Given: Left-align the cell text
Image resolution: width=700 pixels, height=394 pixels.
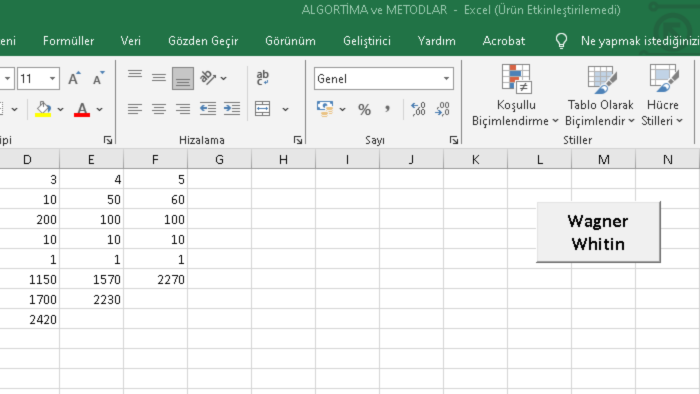Looking at the screenshot, I should [135, 109].
